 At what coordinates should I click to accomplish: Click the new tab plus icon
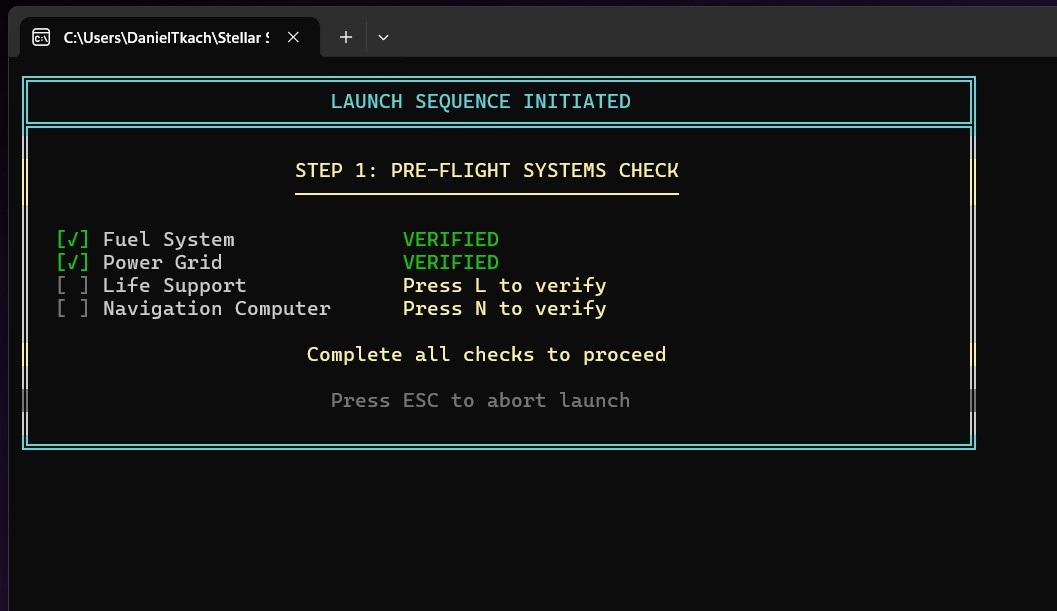point(345,37)
